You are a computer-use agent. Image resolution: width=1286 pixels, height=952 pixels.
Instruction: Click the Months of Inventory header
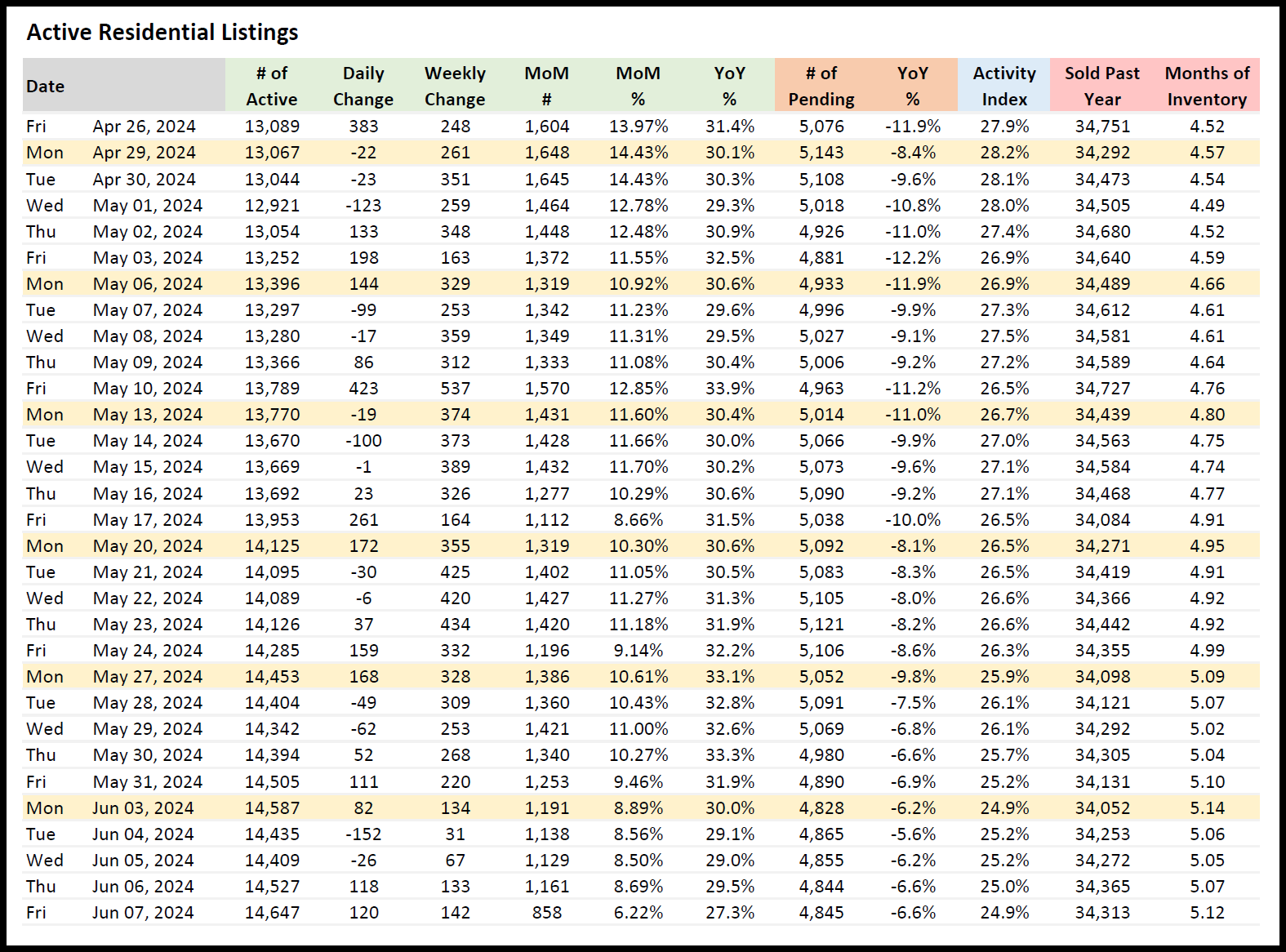pyautogui.click(x=1207, y=86)
